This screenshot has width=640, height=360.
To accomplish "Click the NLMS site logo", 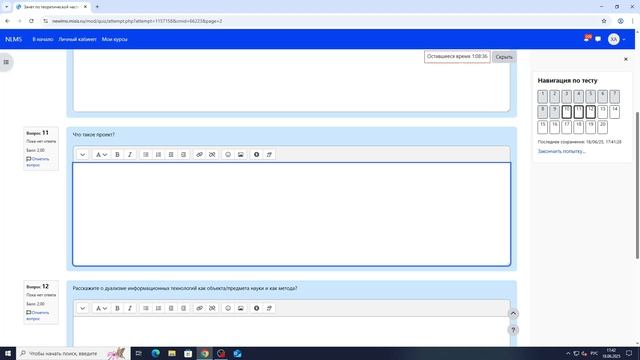I will (13, 39).
